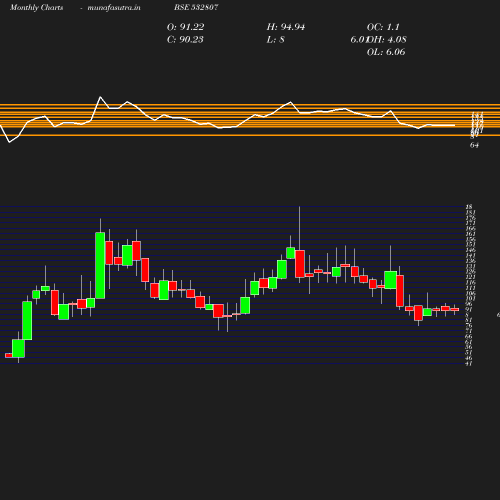Image resolution: width=500 pixels, height=500 pixels.
Task: Click the '64' axis label under the indicator
Action: coord(474,145)
